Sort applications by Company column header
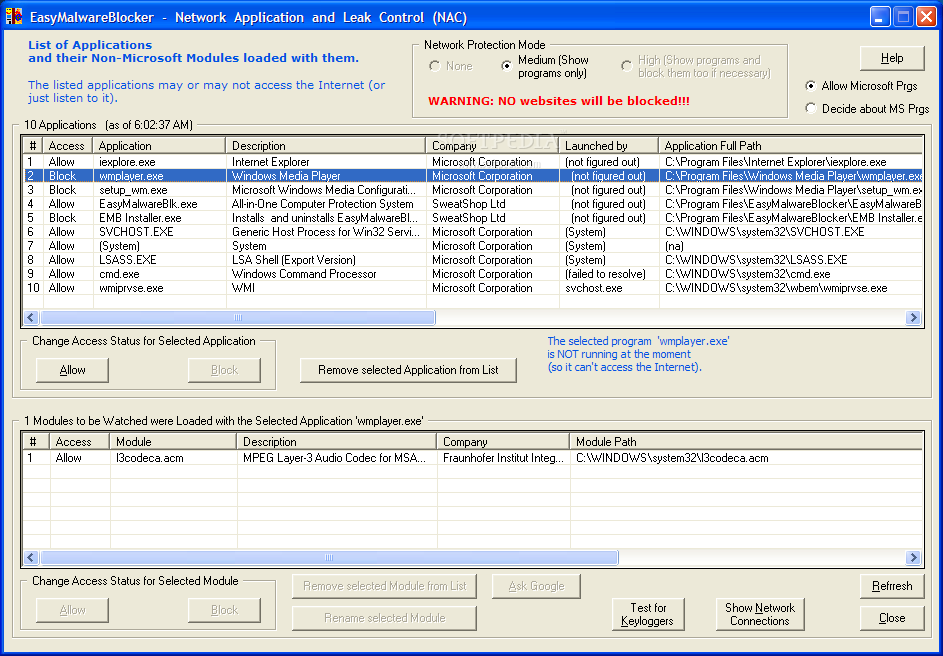The height and width of the screenshot is (656, 943). [493, 146]
